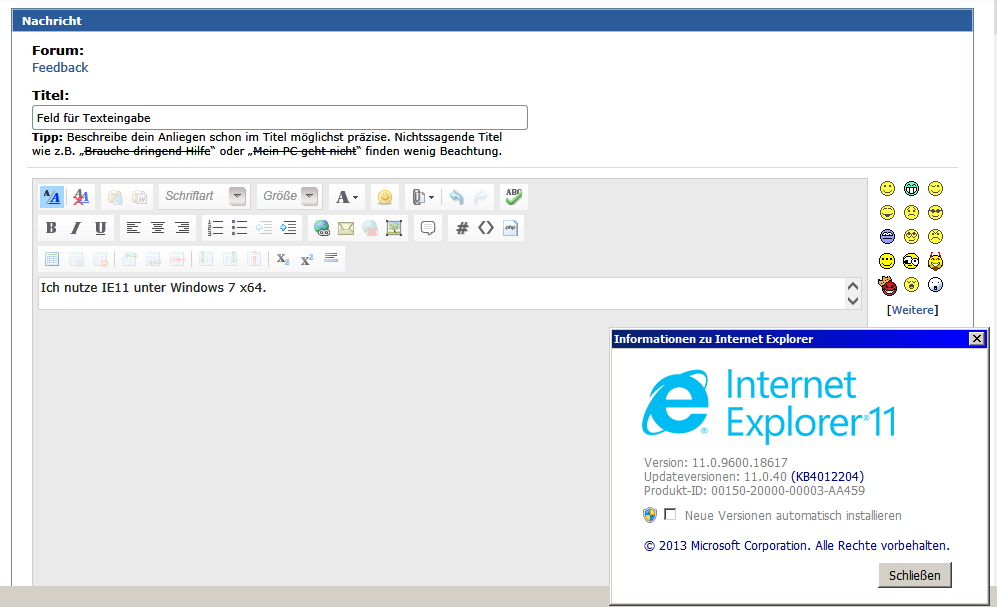The image size is (997, 607).
Task: Click insert table column left icon
Action: click(x=205, y=259)
